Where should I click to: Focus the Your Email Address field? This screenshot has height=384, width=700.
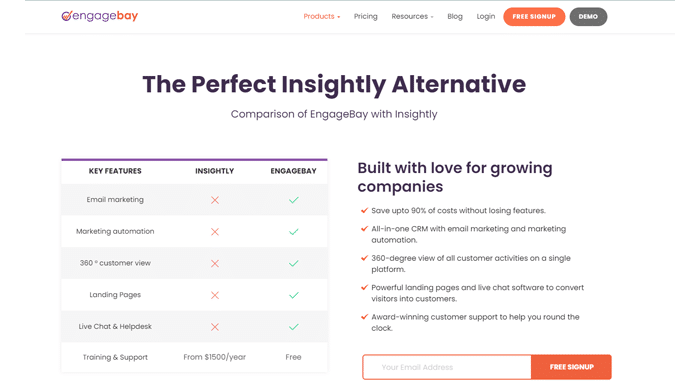(x=447, y=367)
